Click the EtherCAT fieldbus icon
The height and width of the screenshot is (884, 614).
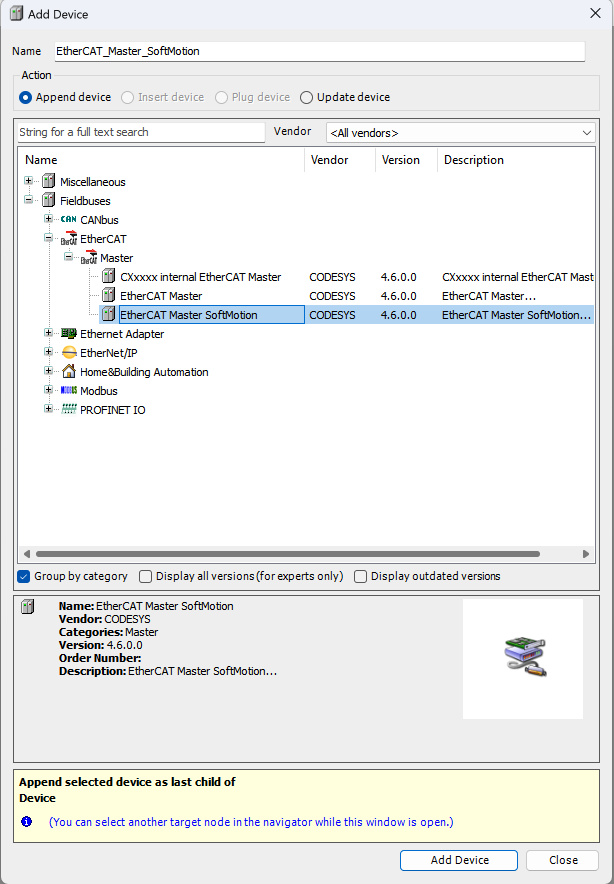pyautogui.click(x=69, y=238)
